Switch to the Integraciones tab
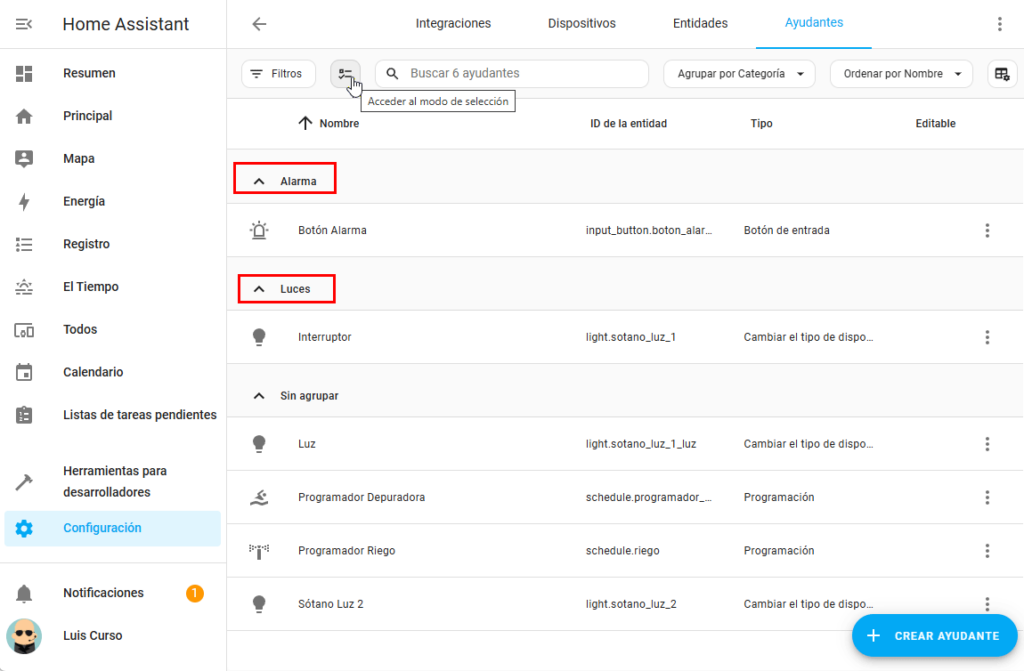 [453, 24]
